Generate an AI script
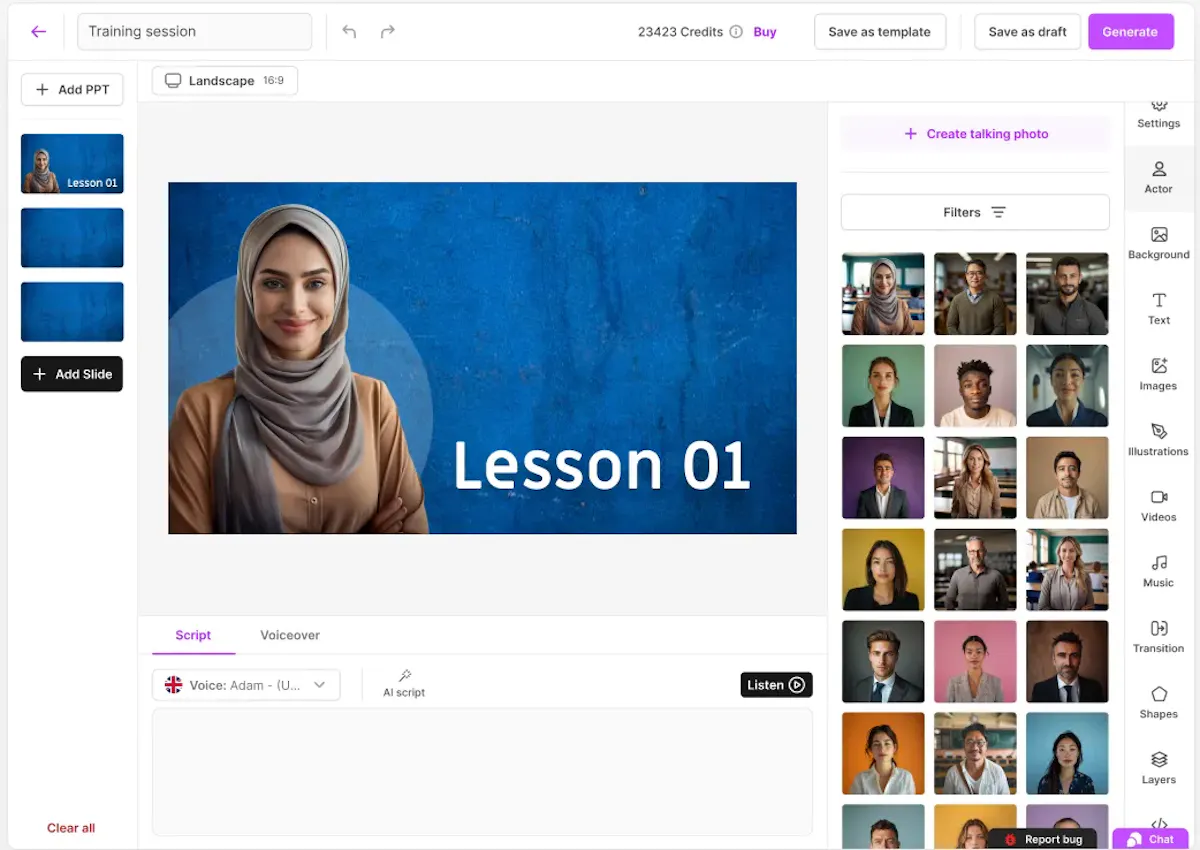The width and height of the screenshot is (1200, 850). (x=404, y=684)
